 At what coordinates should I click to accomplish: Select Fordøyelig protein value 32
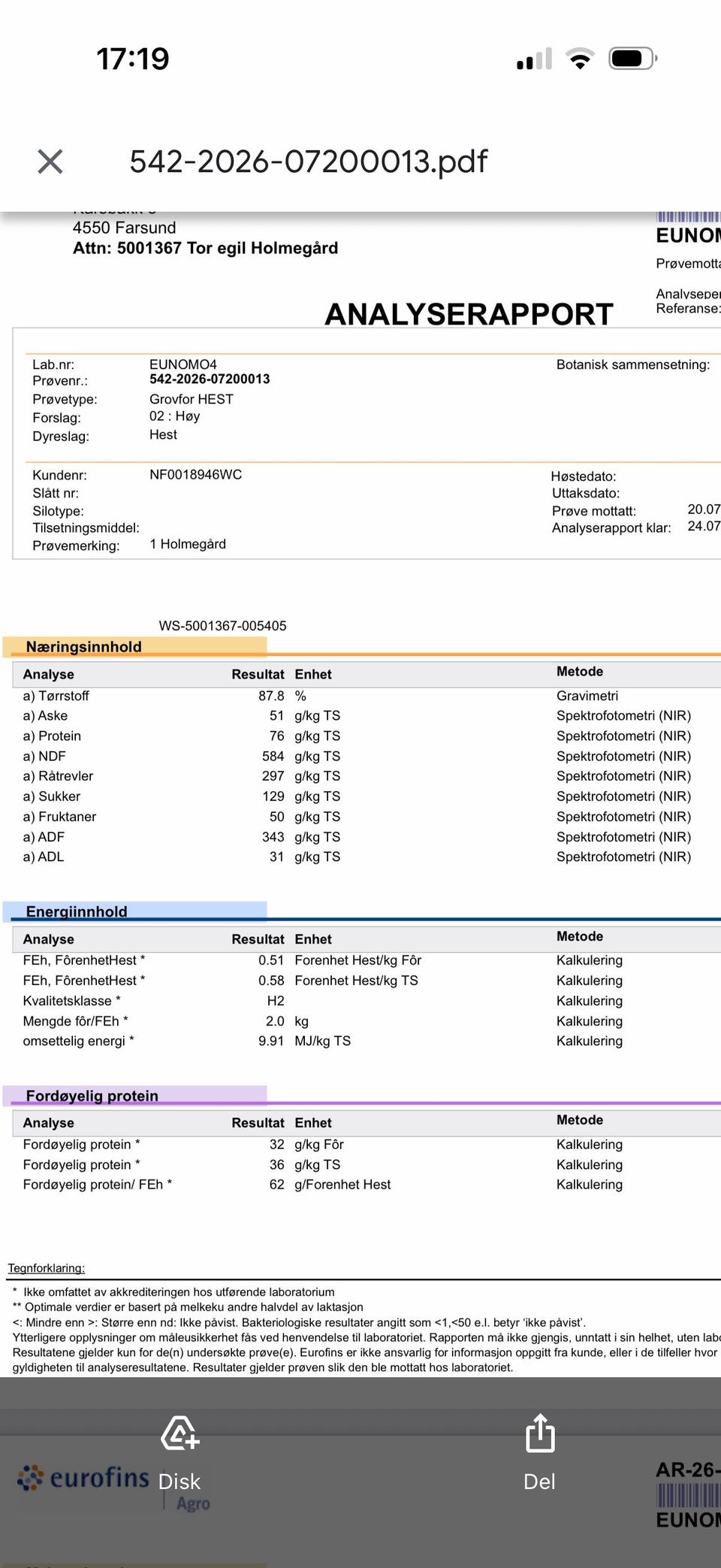(x=276, y=1144)
